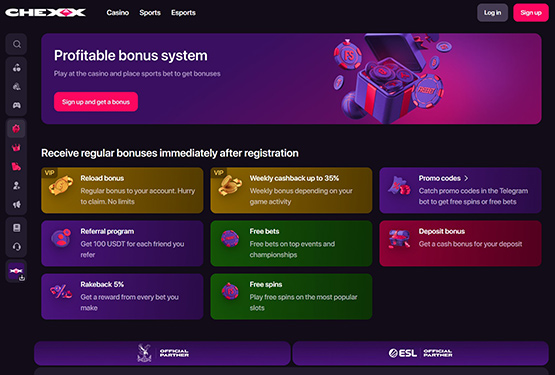Click the gold coins Weekly cashback icon
Image resolution: width=555 pixels, height=375 pixels.
click(x=230, y=185)
